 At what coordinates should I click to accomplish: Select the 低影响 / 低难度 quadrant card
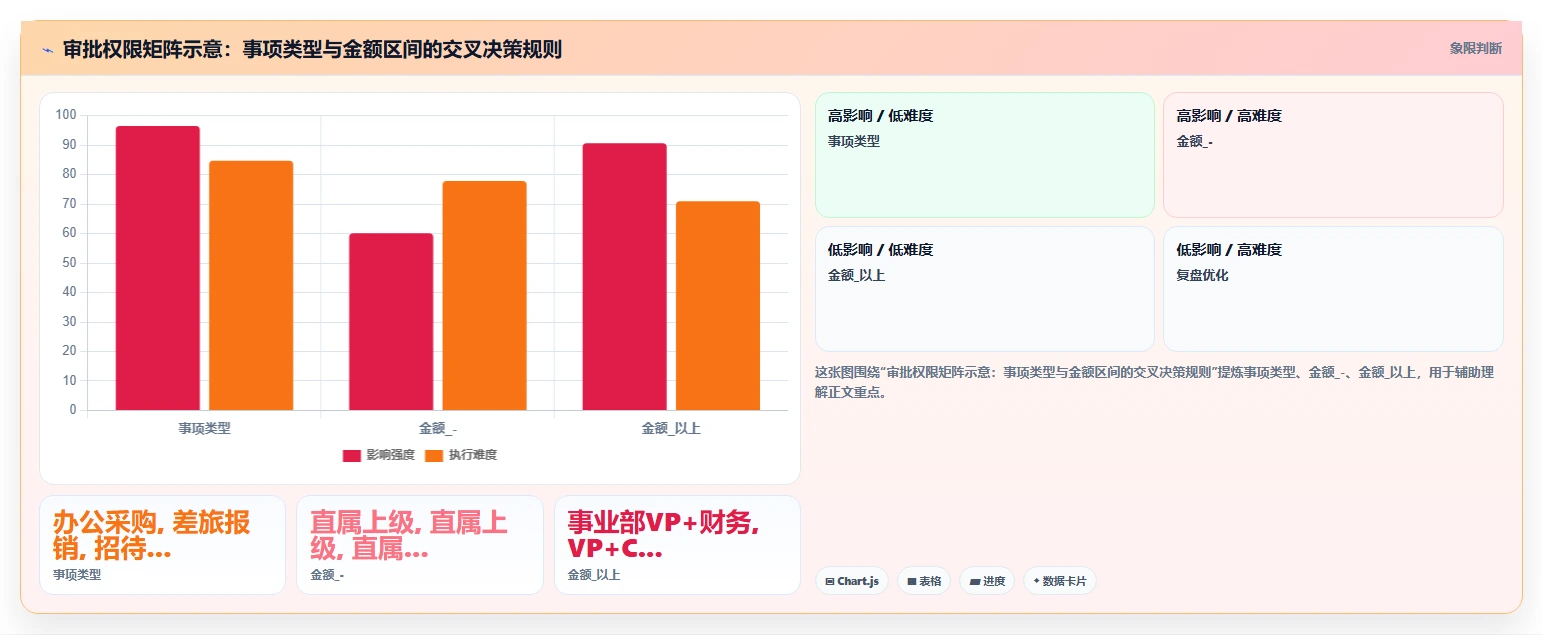pyautogui.click(x=985, y=289)
